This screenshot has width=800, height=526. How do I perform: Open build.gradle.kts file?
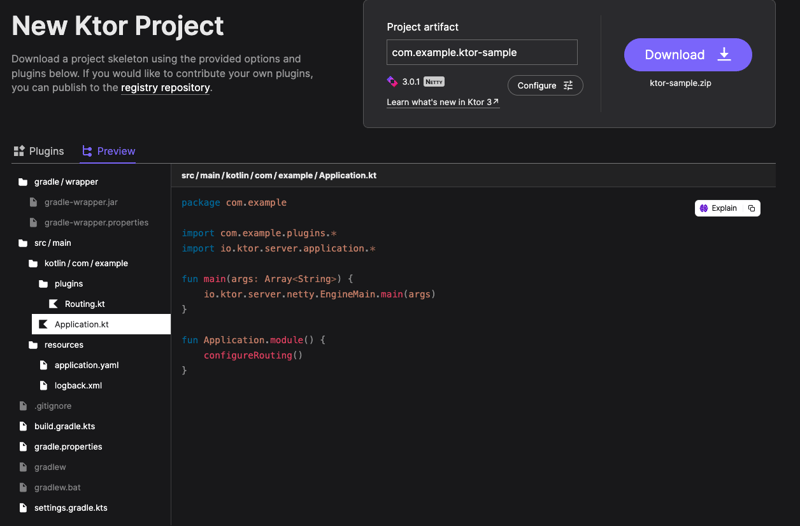coord(64,427)
